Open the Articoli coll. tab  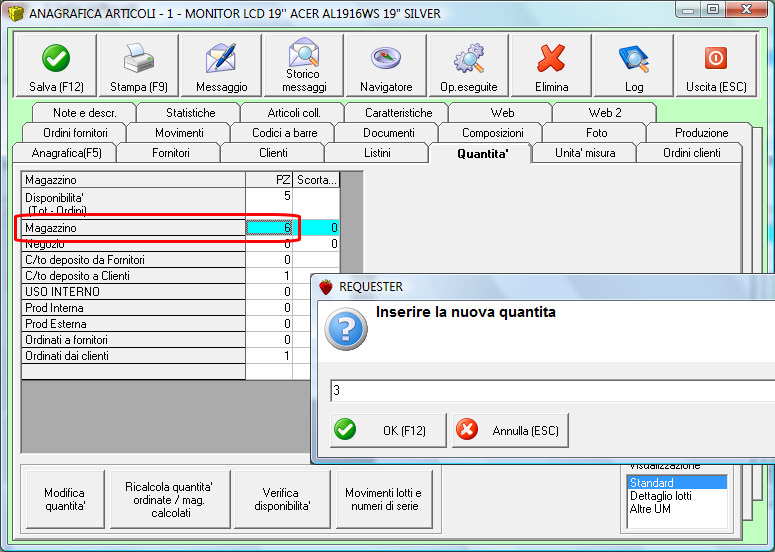294,113
